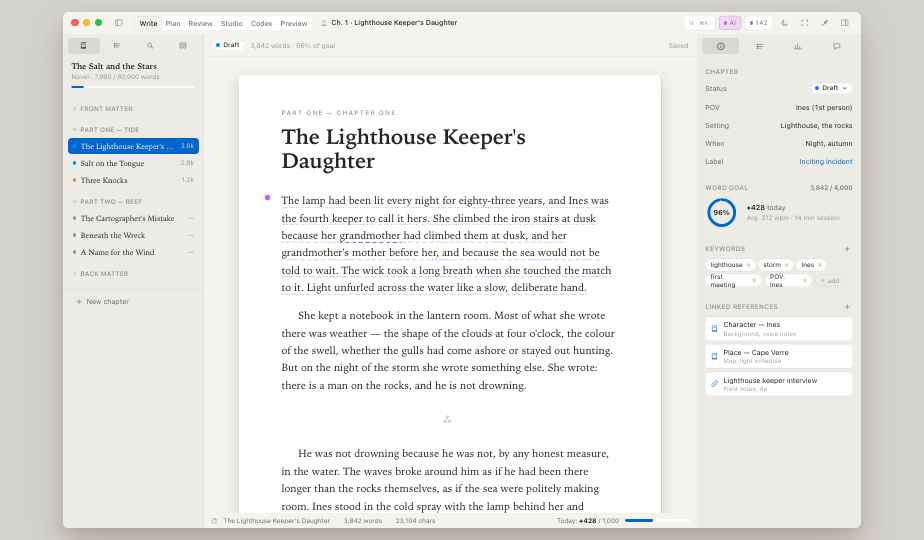Open Lighthouse keeper interview attachment
The height and width of the screenshot is (540, 924).
[778, 384]
